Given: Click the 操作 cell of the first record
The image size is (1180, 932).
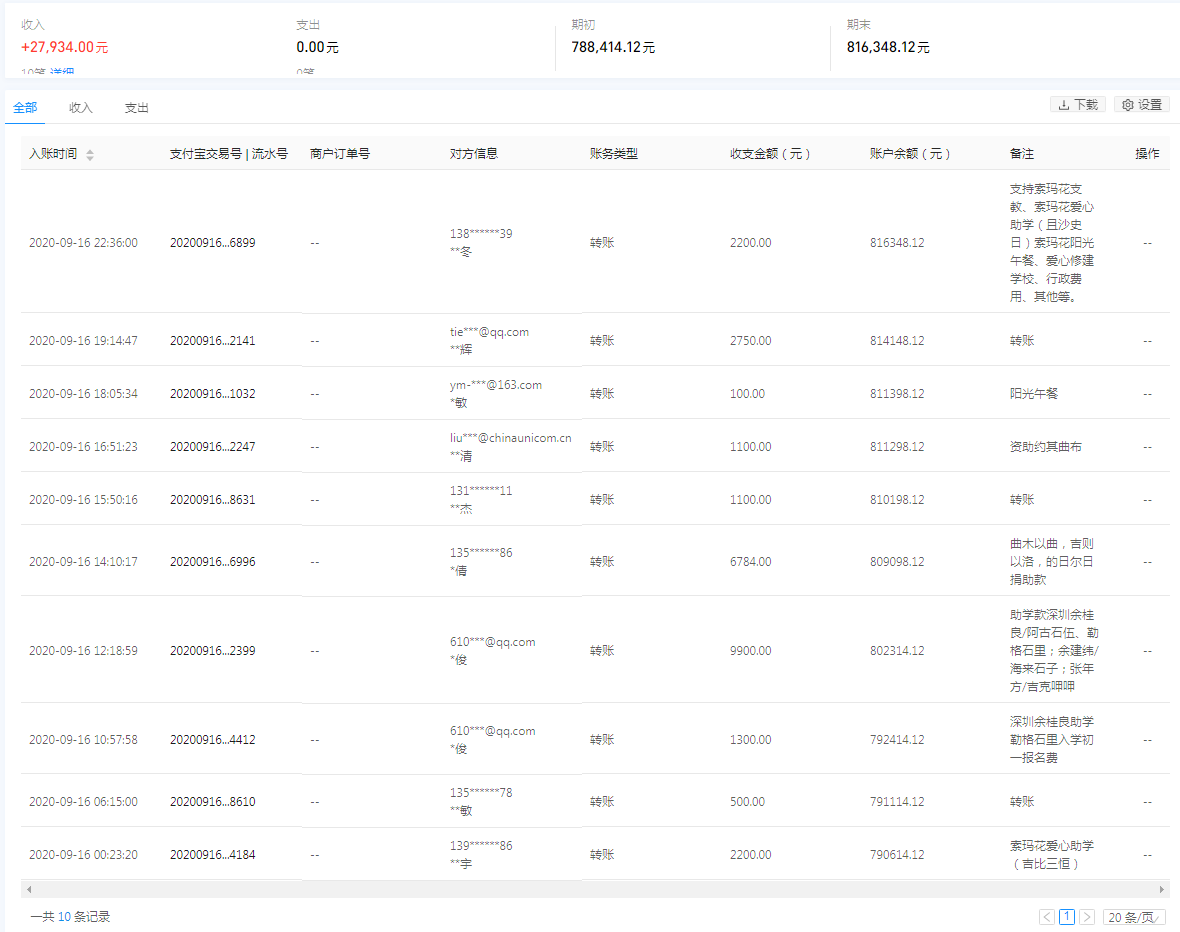Looking at the screenshot, I should (1146, 243).
